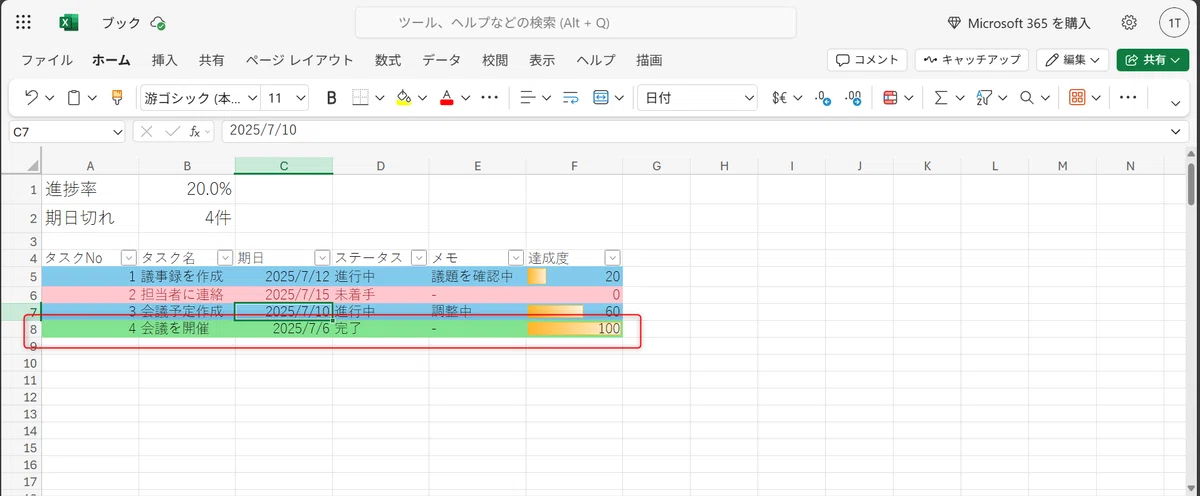The image size is (1200, 496).
Task: Open more ribbon commands ellipsis
Action: tap(1128, 98)
